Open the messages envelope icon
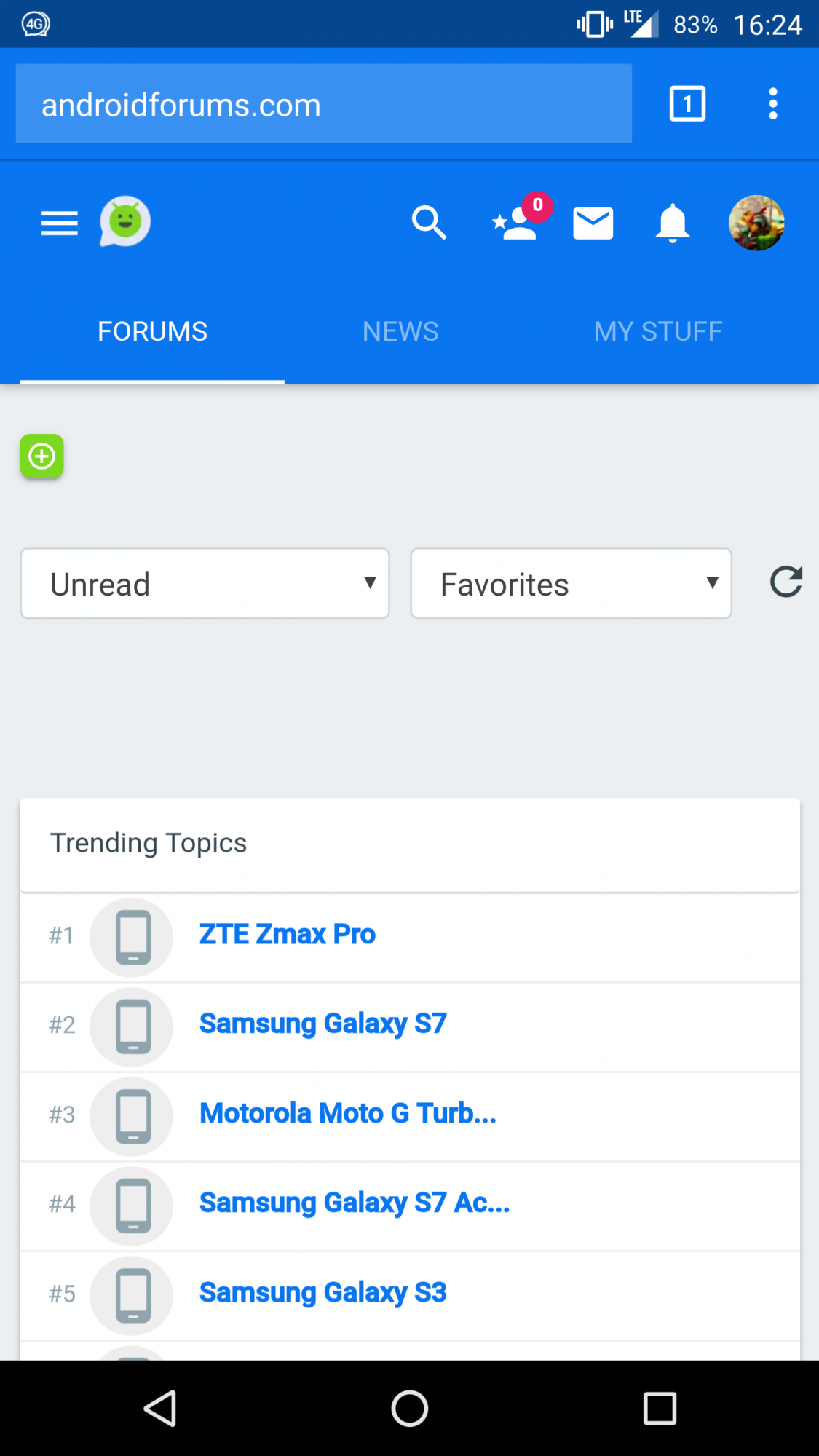The width and height of the screenshot is (819, 1456). 593,223
